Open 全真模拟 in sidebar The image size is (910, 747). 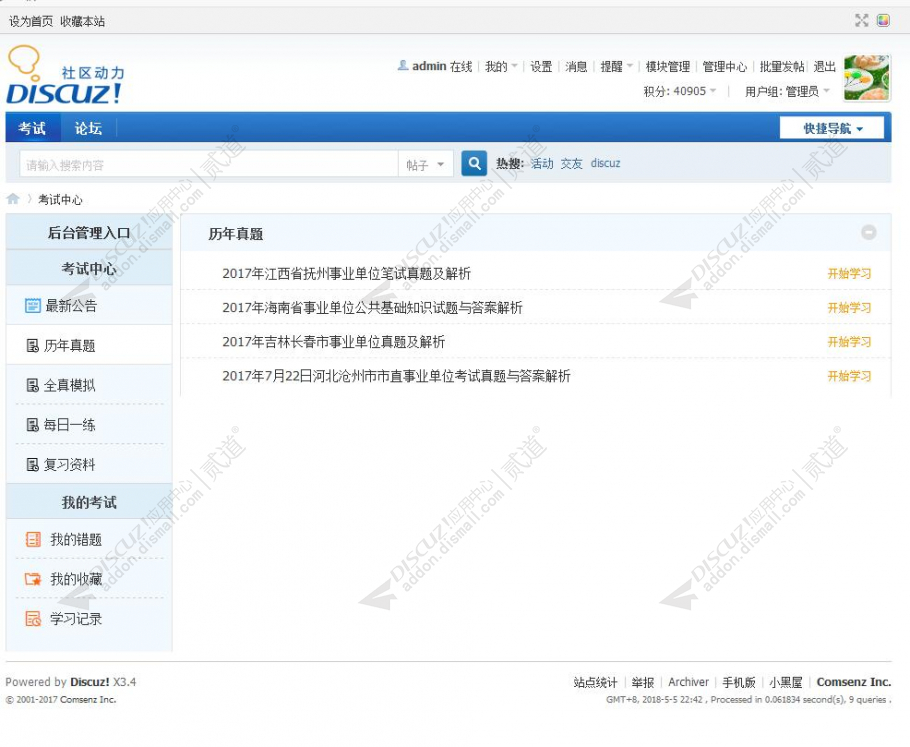(x=69, y=385)
